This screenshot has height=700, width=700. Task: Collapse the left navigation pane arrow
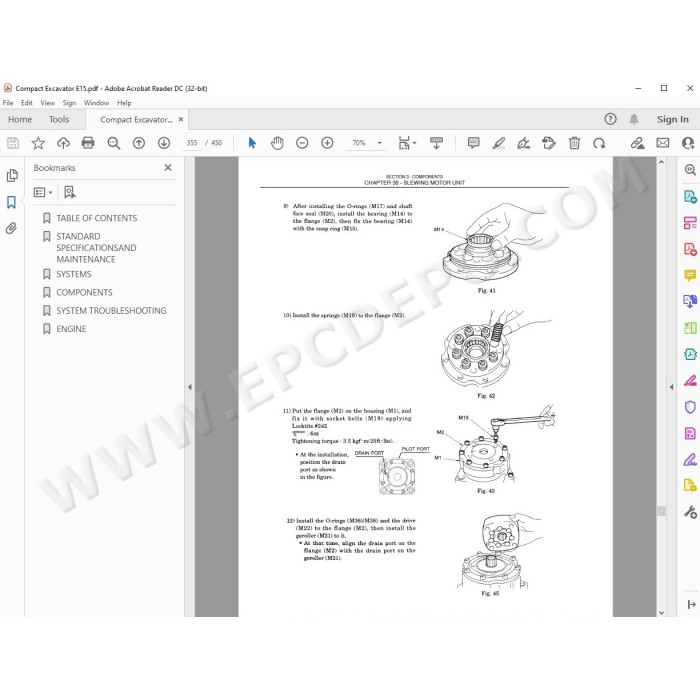pos(190,387)
